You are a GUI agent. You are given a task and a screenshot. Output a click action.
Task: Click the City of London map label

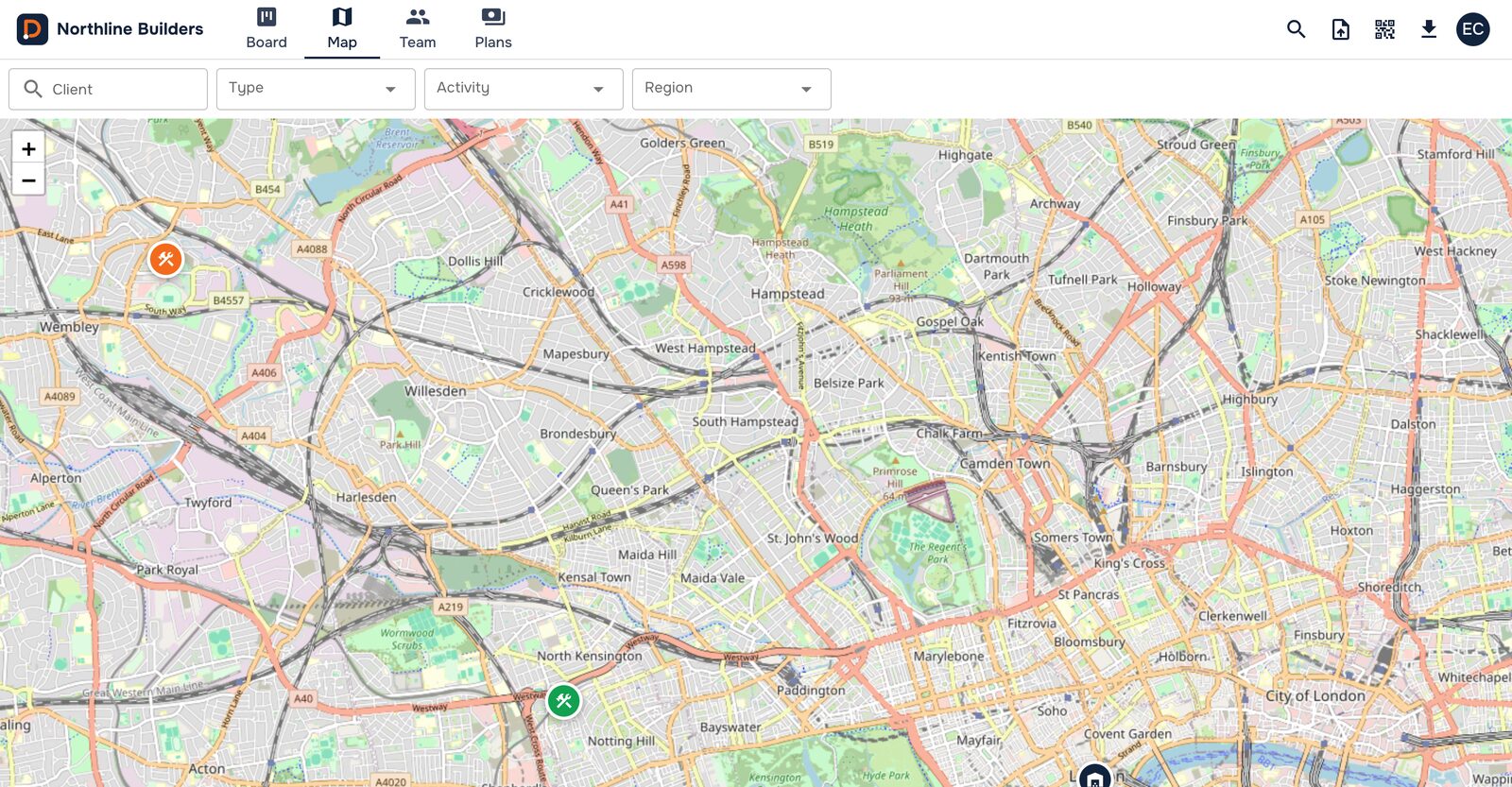click(1315, 695)
